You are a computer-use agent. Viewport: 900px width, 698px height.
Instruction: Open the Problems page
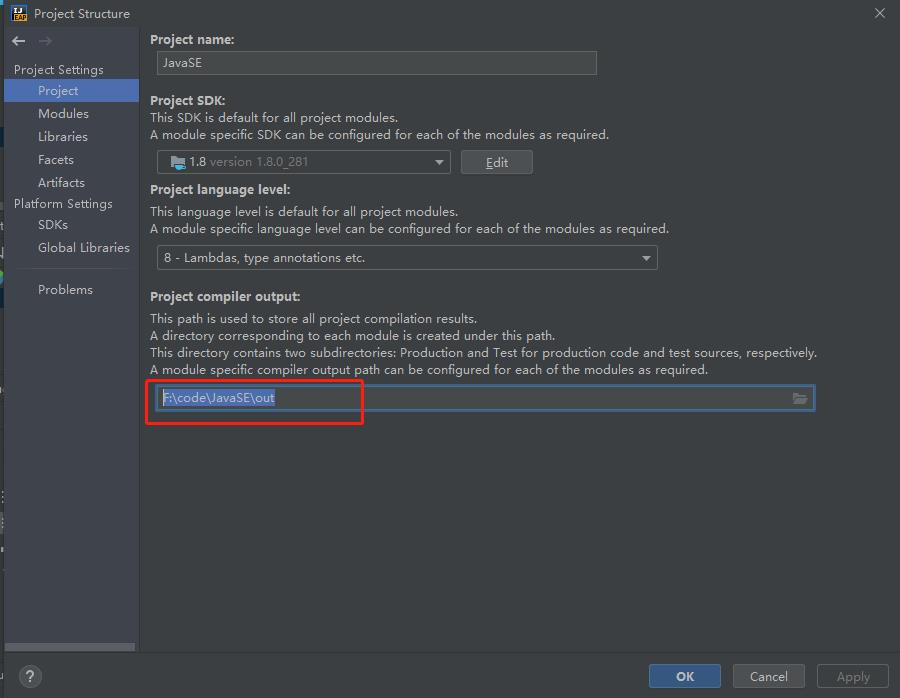[x=65, y=289]
